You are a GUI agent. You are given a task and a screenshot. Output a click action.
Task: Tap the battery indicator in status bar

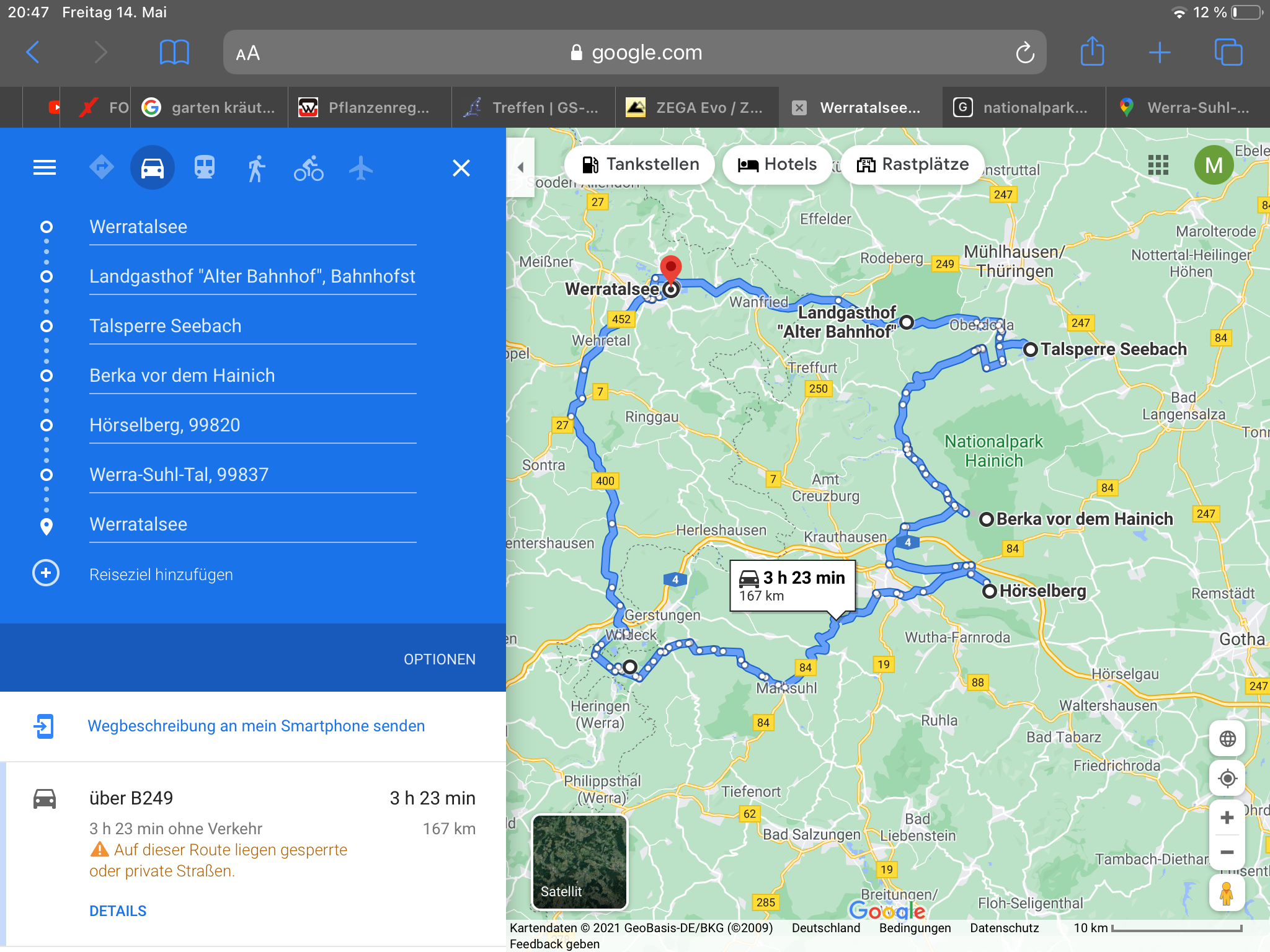(1247, 12)
